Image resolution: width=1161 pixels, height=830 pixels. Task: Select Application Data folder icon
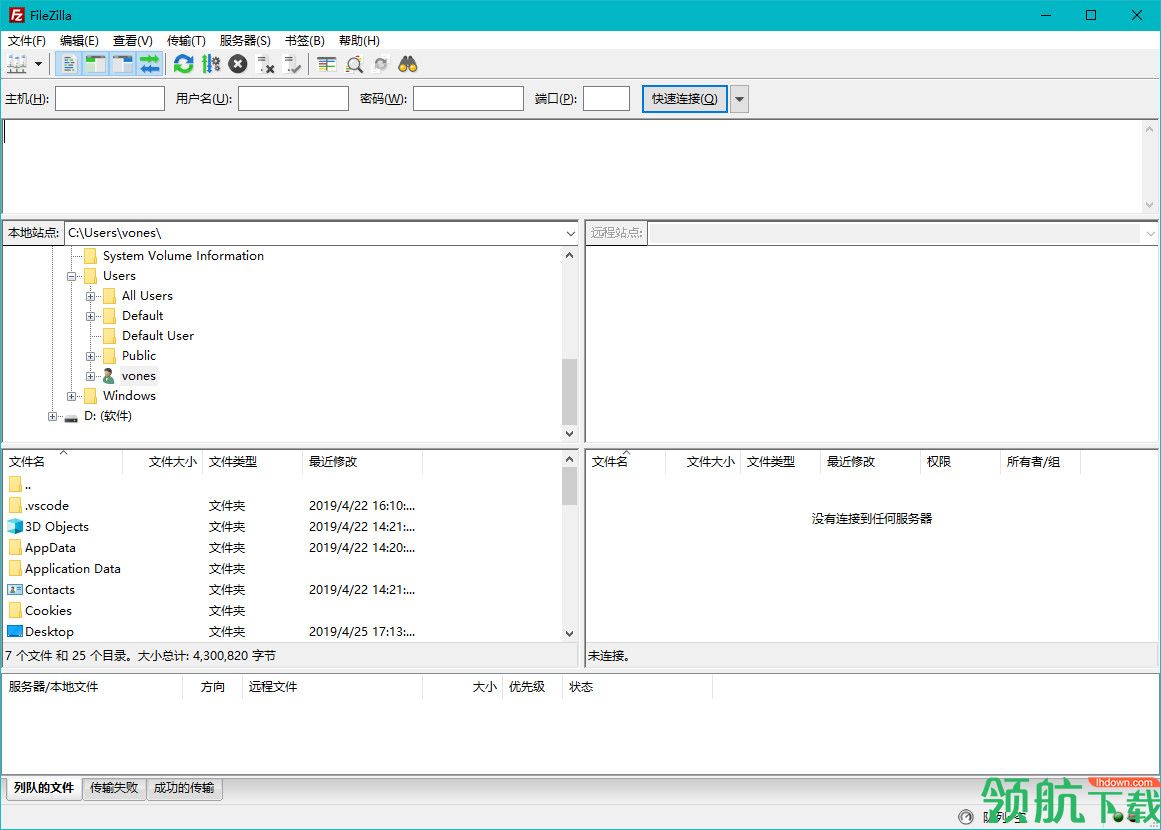[x=15, y=569]
